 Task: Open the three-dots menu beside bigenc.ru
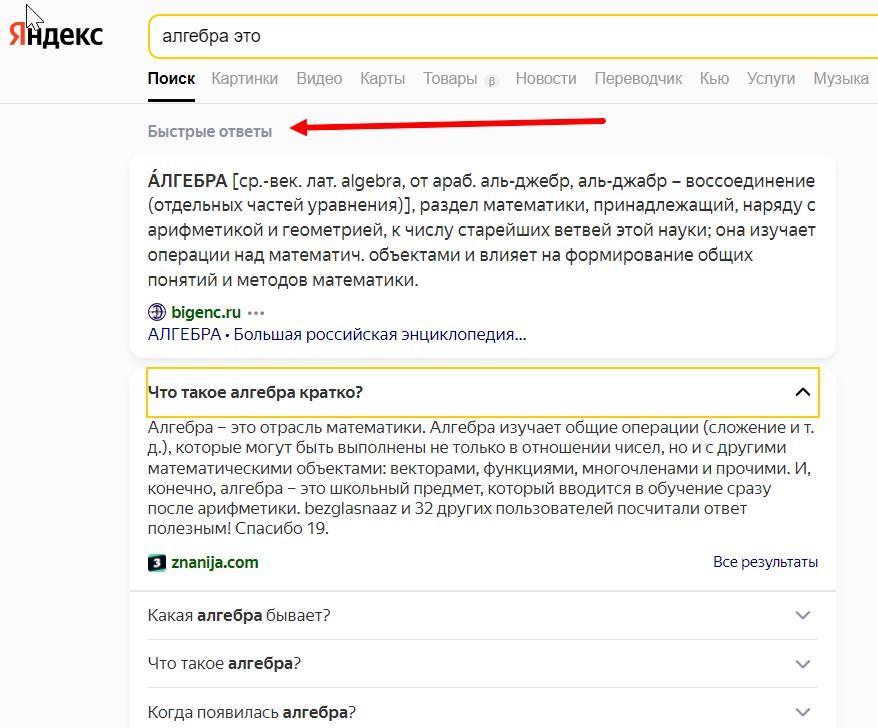257,312
